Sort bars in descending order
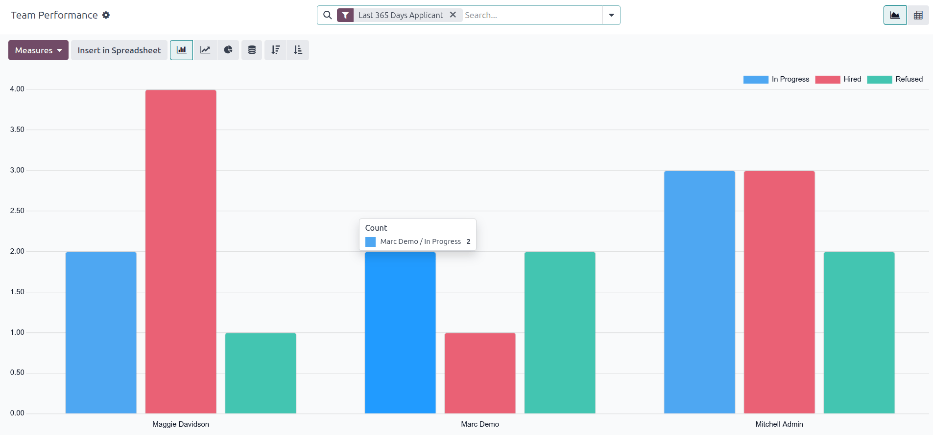Image resolution: width=933 pixels, height=435 pixels. [x=275, y=50]
